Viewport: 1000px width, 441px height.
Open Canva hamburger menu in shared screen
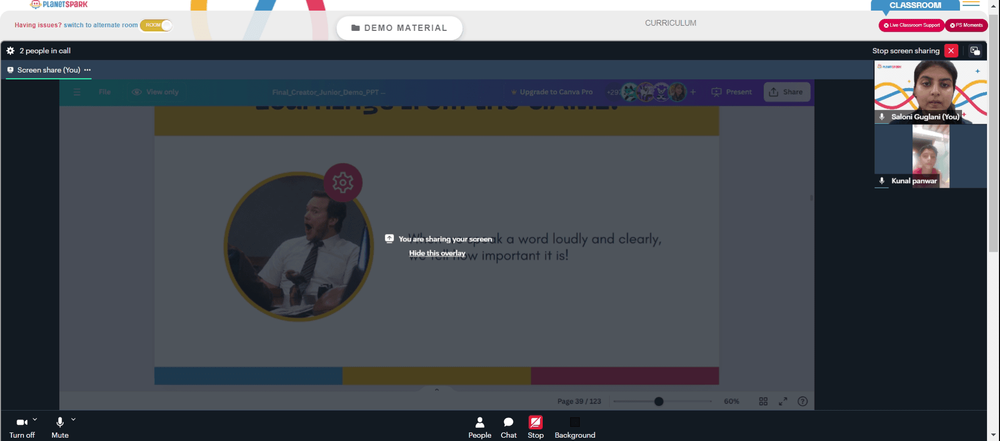click(x=77, y=92)
